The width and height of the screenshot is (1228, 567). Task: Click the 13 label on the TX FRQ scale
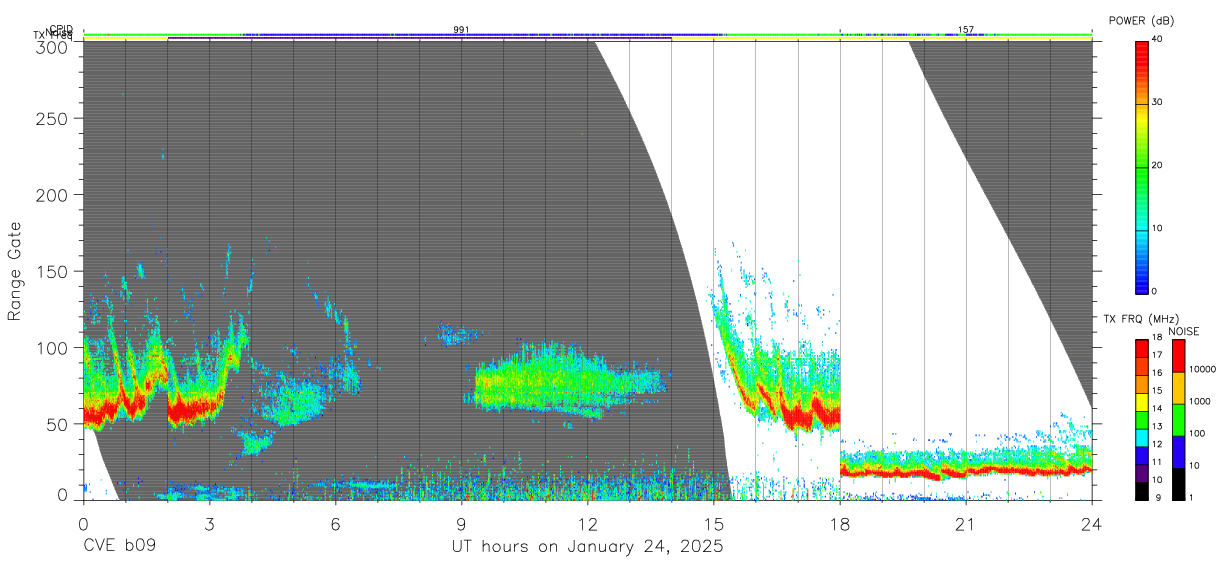coord(1158,426)
